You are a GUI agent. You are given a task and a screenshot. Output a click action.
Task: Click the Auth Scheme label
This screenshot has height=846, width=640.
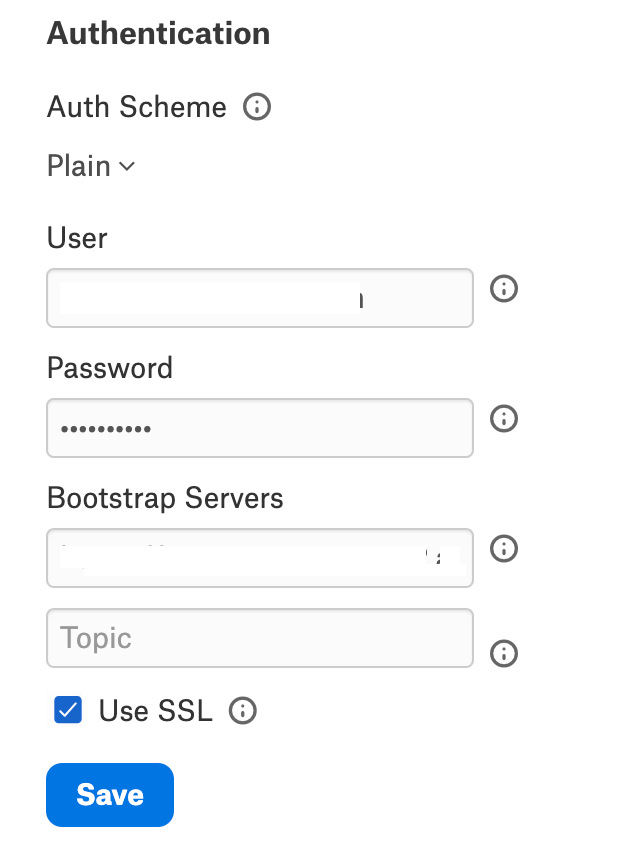click(x=137, y=106)
